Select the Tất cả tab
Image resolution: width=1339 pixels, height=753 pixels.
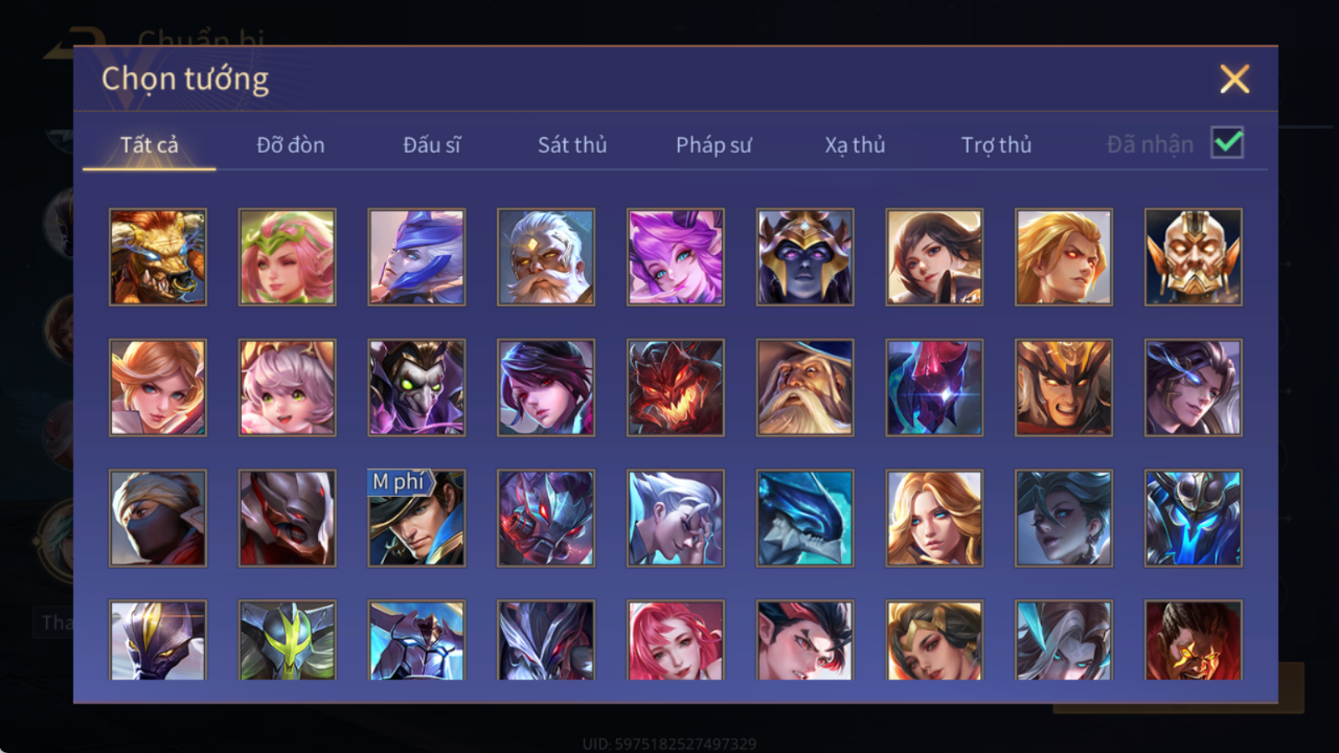[149, 145]
